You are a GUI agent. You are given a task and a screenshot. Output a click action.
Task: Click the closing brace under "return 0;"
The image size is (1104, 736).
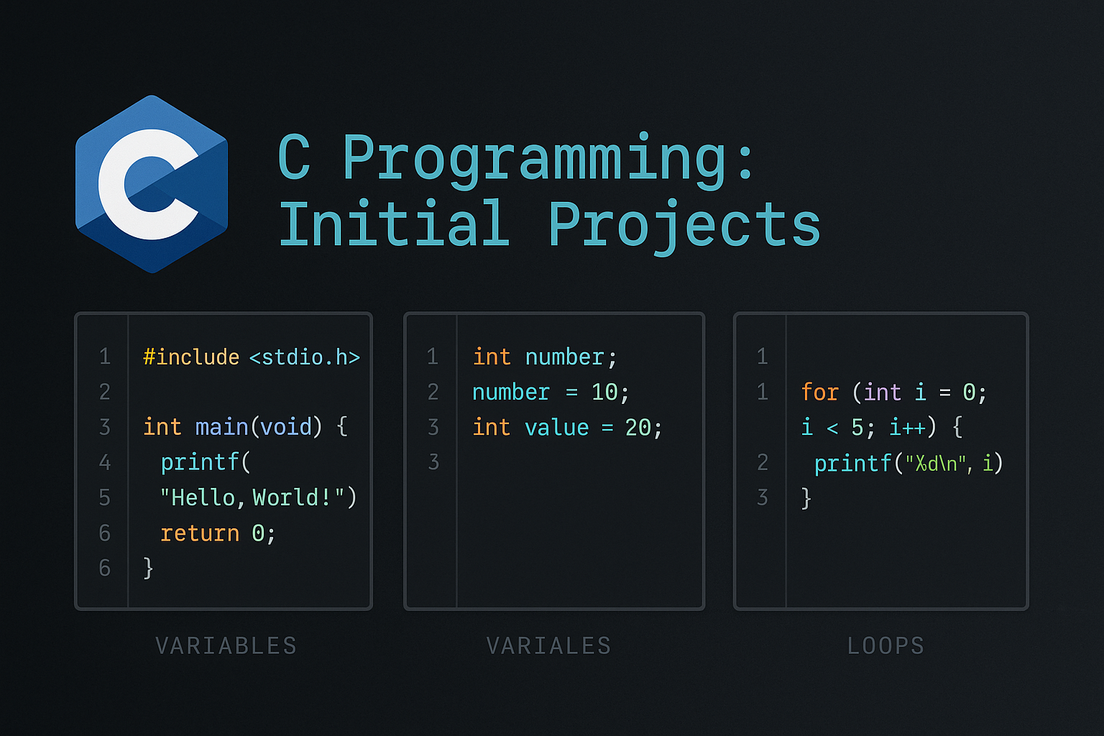(x=148, y=568)
